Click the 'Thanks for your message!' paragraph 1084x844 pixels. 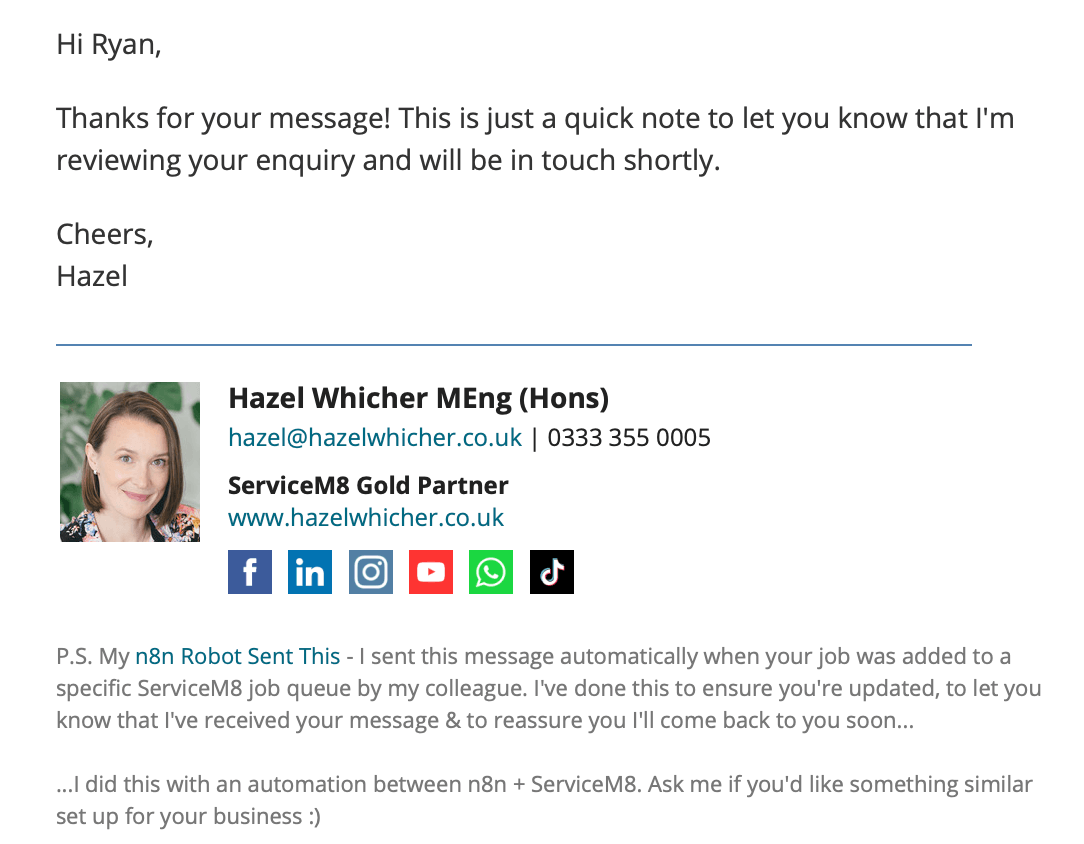[x=535, y=139]
